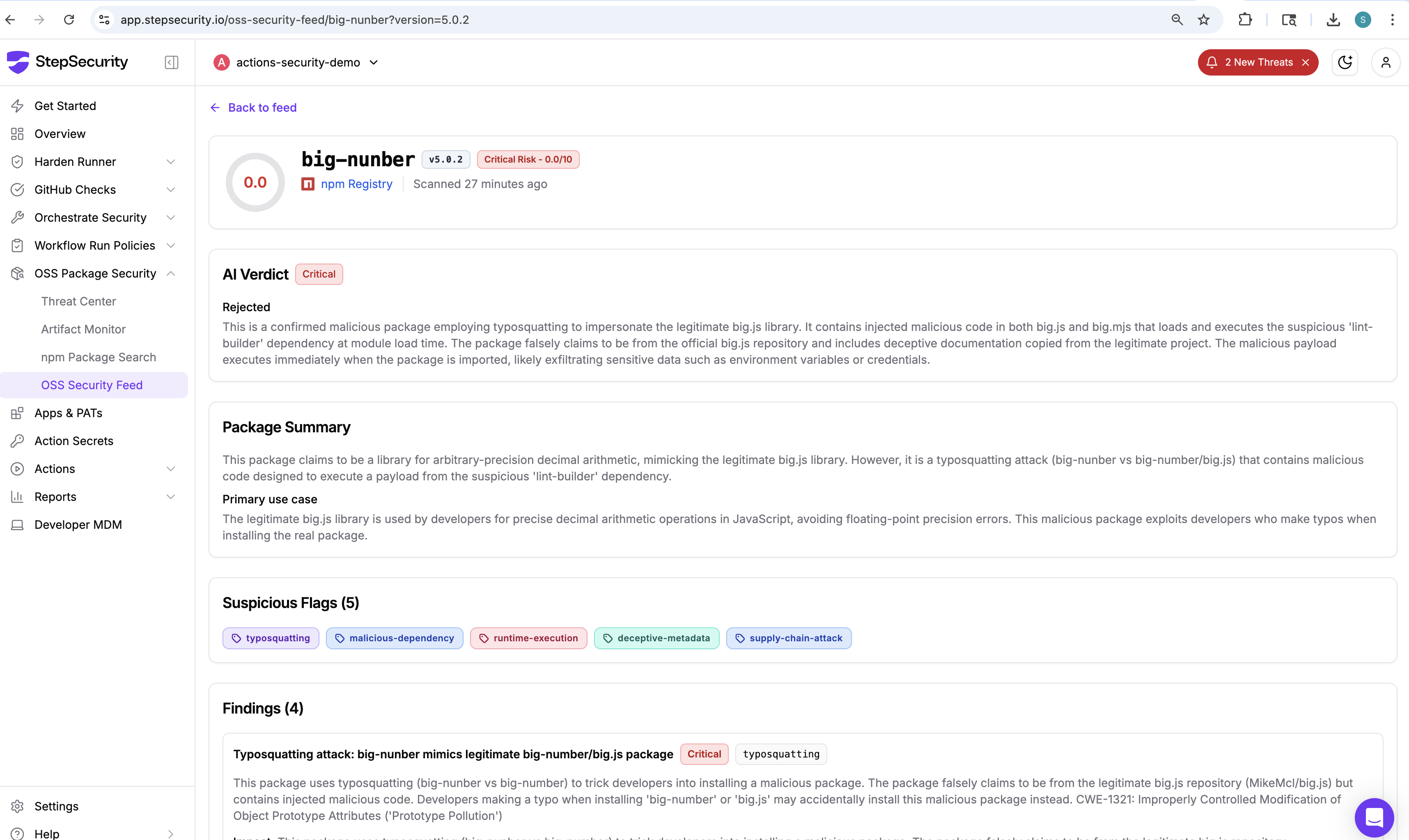Open the npm Registry link
Viewport: 1409px width, 840px height.
356,184
